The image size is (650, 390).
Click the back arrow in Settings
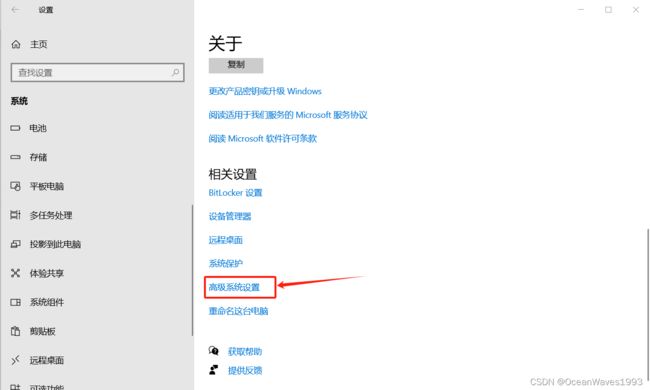click(x=15, y=10)
